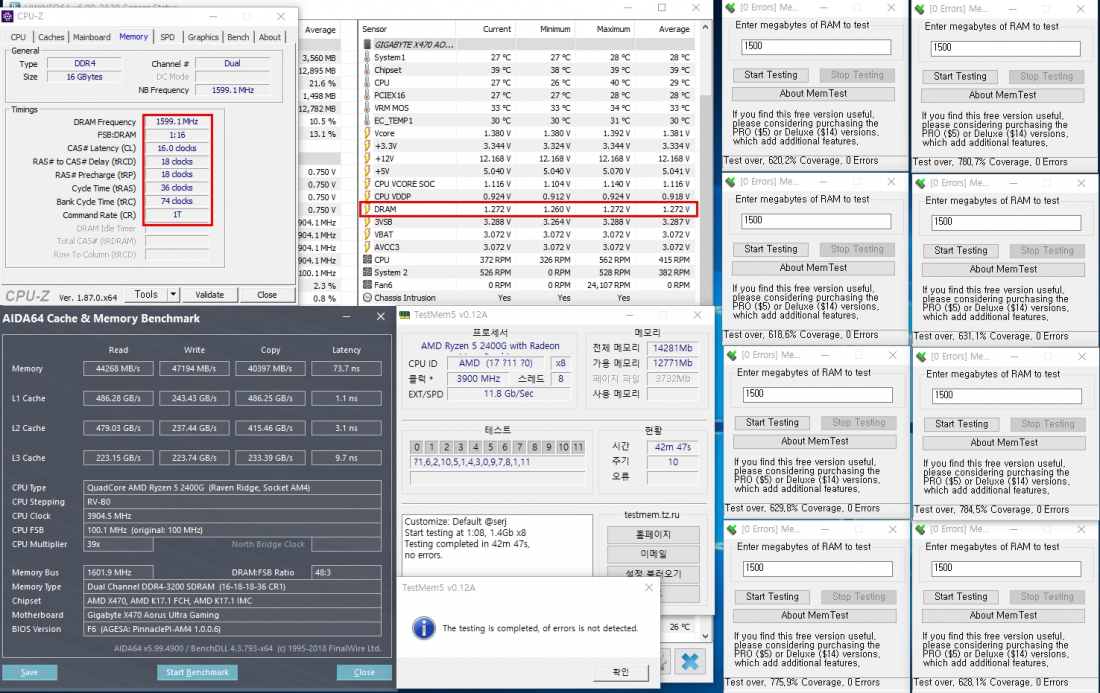This screenshot has width=1100, height=693.
Task: Click About MemTest in window with 780.7% coverage
Action: pyautogui.click(x=1002, y=95)
